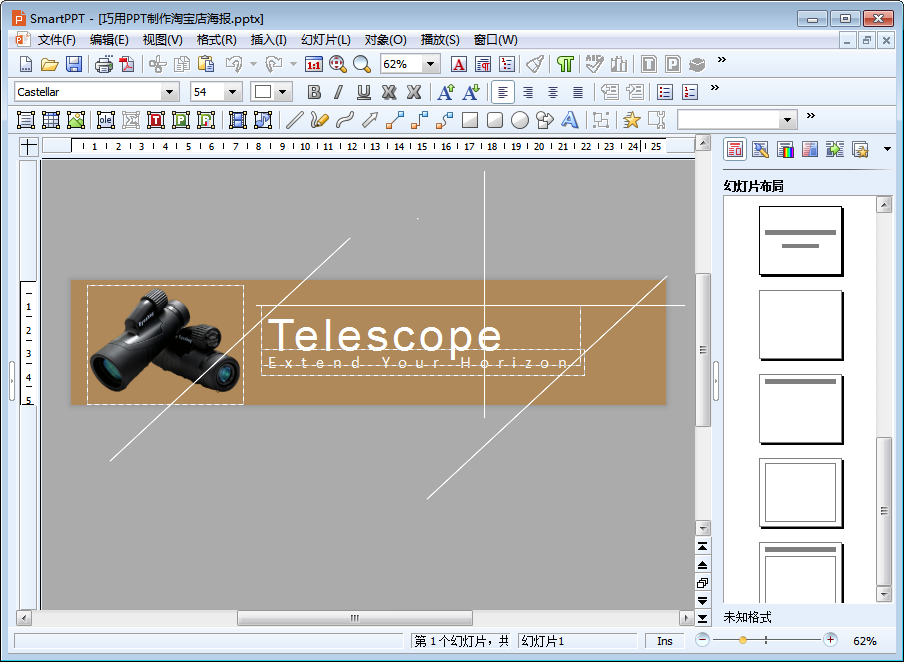Insert a picture frame icon

(76, 120)
